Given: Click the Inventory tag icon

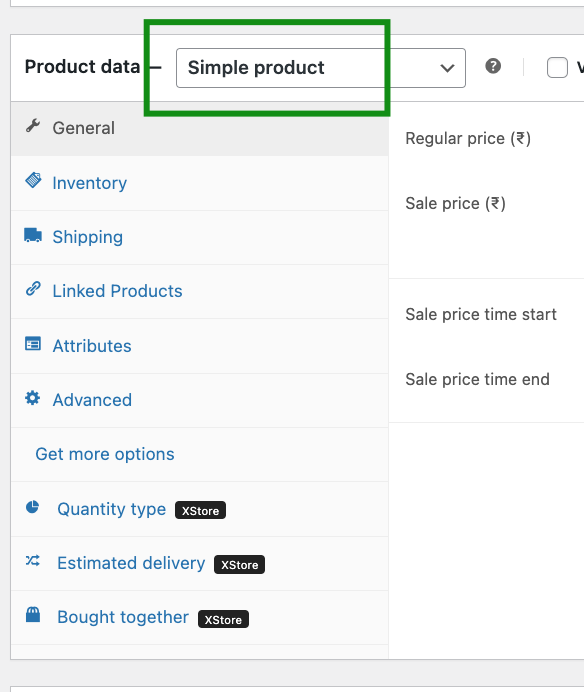Looking at the screenshot, I should [33, 181].
